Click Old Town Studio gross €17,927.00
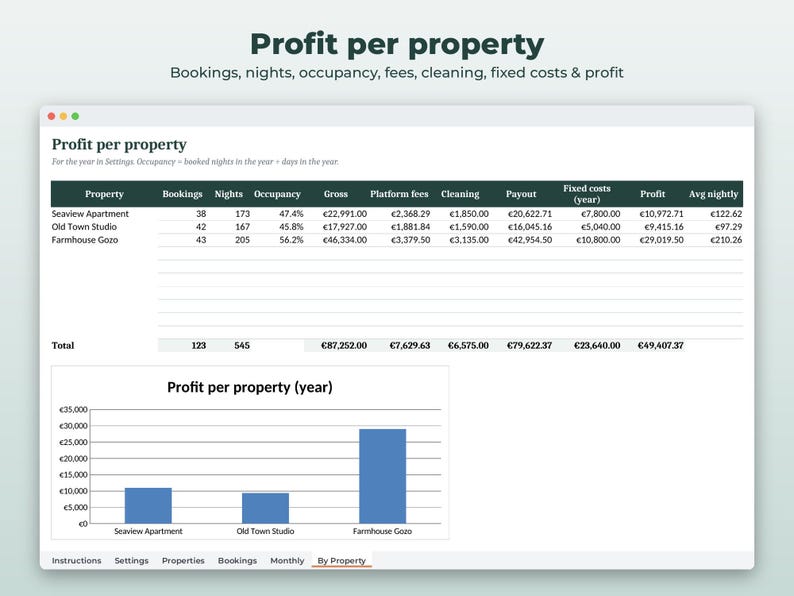794x596 pixels. click(344, 227)
